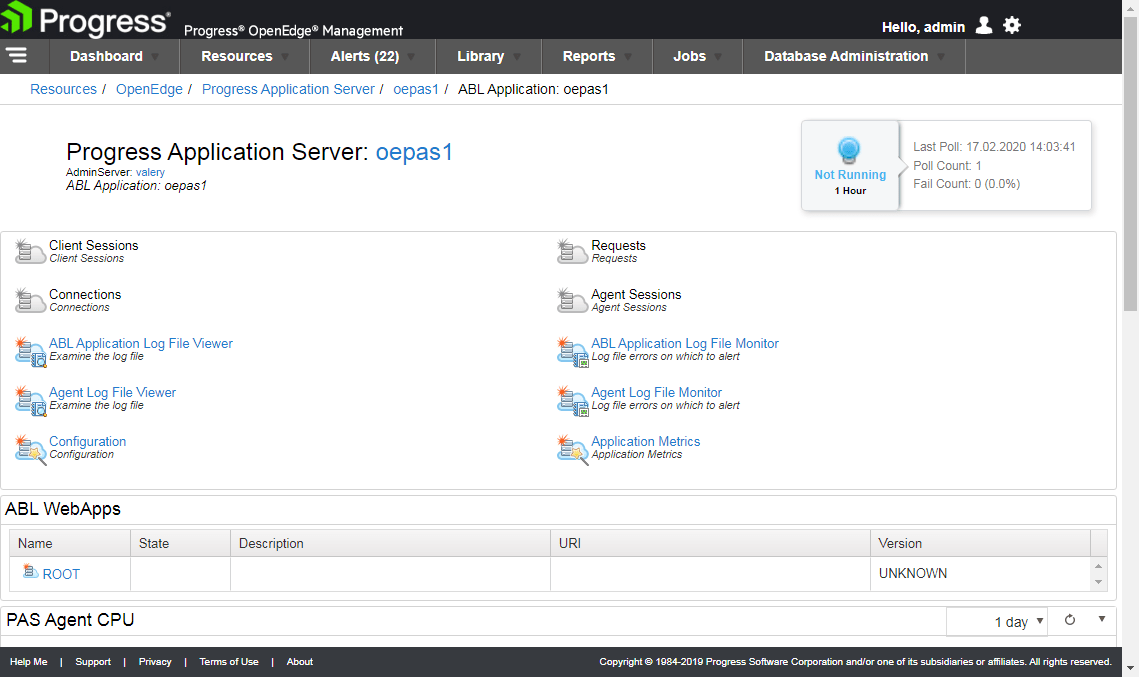This screenshot has width=1139, height=677.
Task: Open the Configuration link
Action: pos(87,441)
